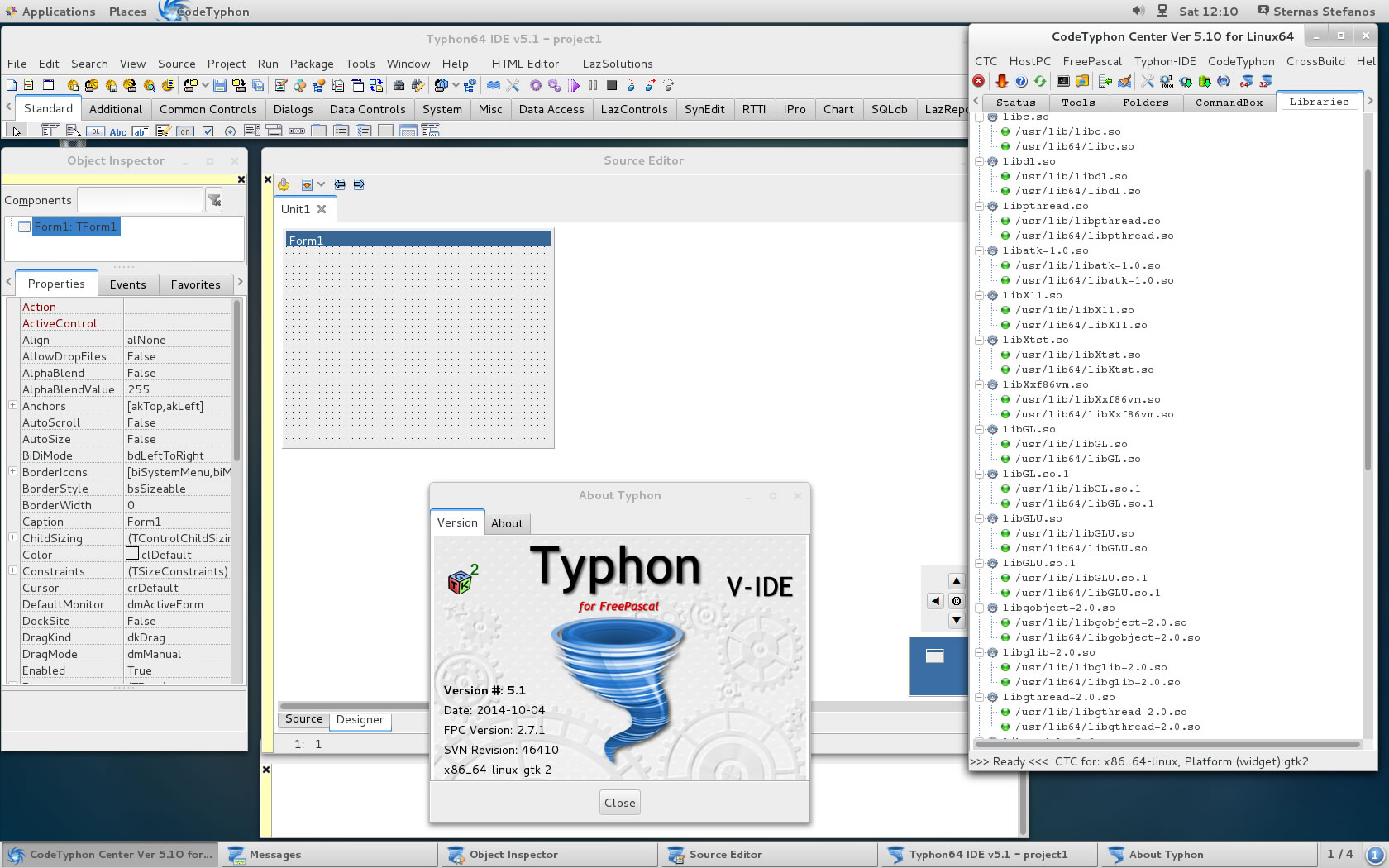Click the Components search input field
This screenshot has width=1389, height=868.
pyautogui.click(x=141, y=199)
